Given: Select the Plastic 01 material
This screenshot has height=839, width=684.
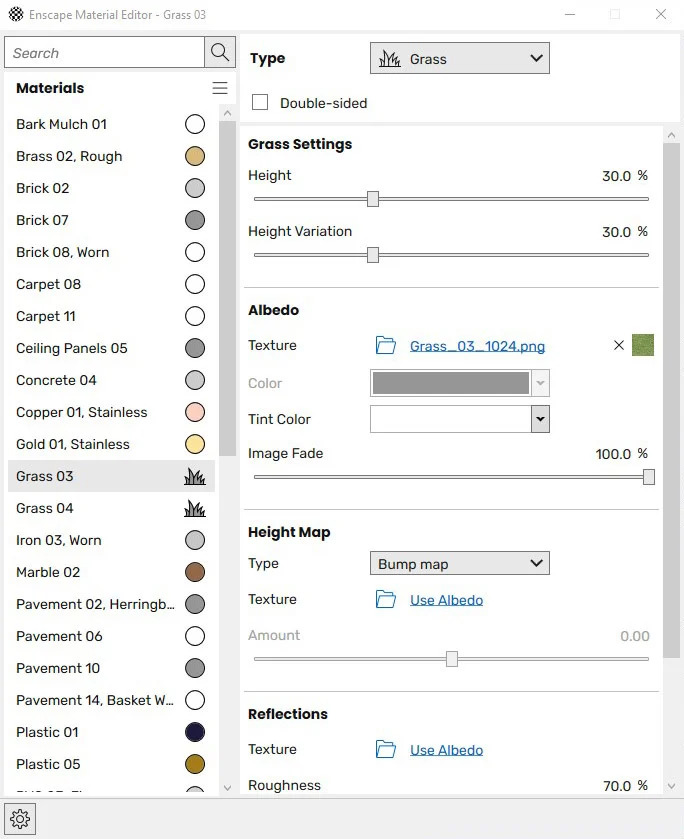Looking at the screenshot, I should click(46, 732).
